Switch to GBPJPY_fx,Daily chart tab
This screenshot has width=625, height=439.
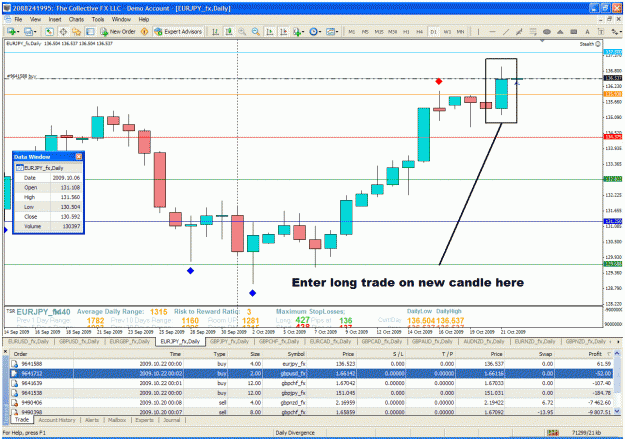(230, 341)
